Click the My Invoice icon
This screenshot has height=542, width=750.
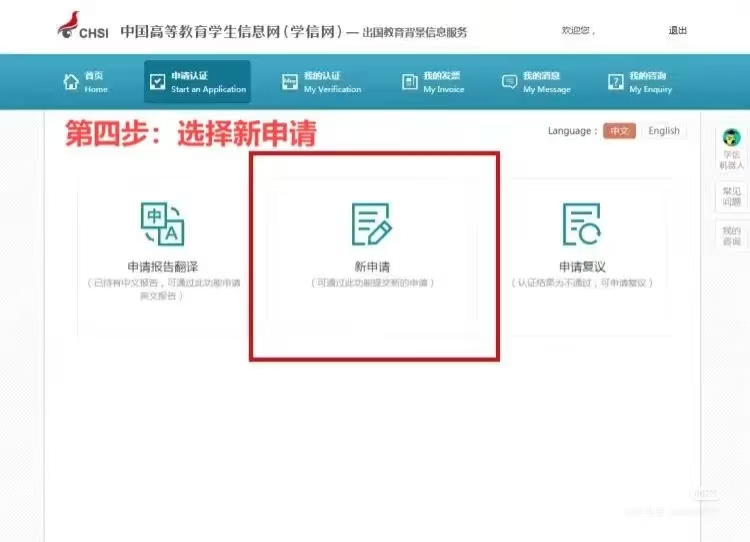pos(409,82)
